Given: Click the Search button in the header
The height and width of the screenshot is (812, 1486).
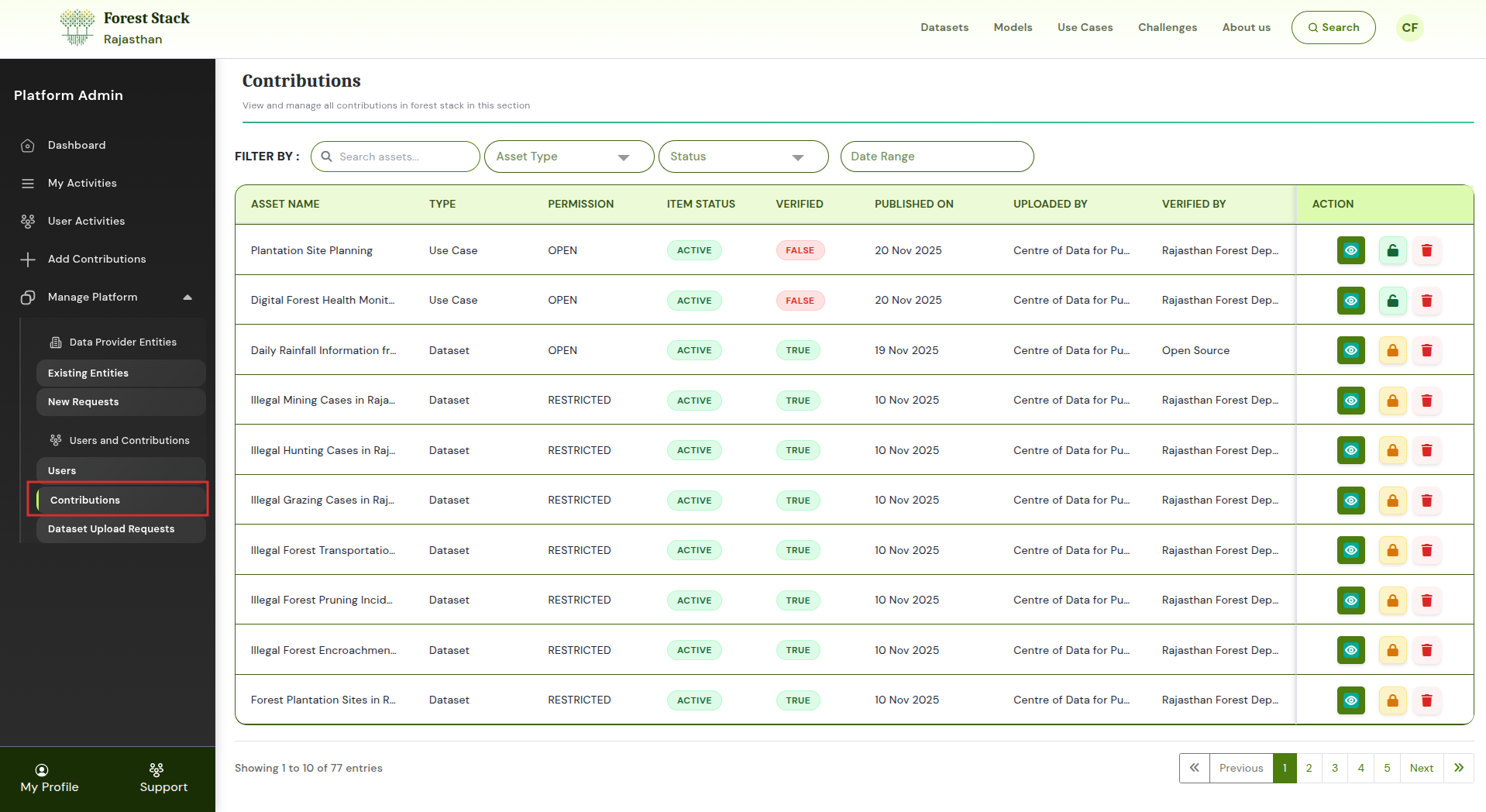Looking at the screenshot, I should coord(1333,28).
